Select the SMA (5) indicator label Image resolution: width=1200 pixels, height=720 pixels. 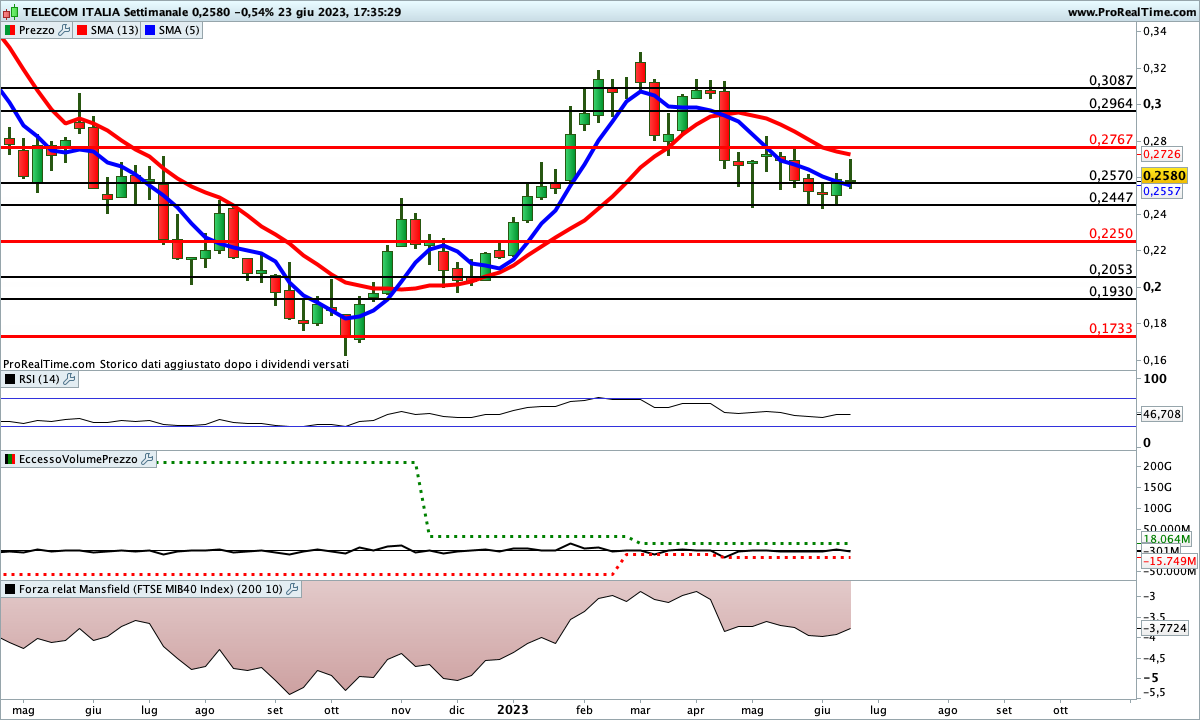(179, 30)
